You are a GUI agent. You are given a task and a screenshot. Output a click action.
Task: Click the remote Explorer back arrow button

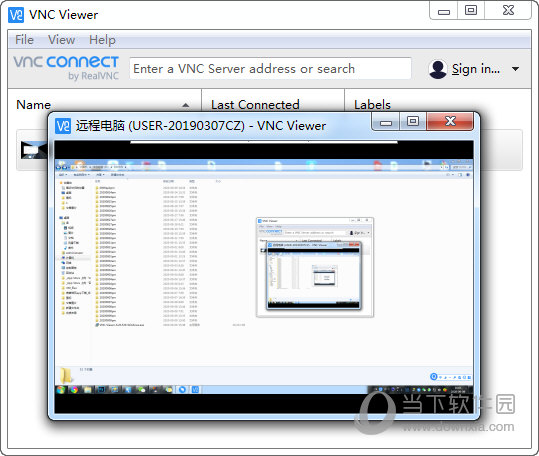58,167
